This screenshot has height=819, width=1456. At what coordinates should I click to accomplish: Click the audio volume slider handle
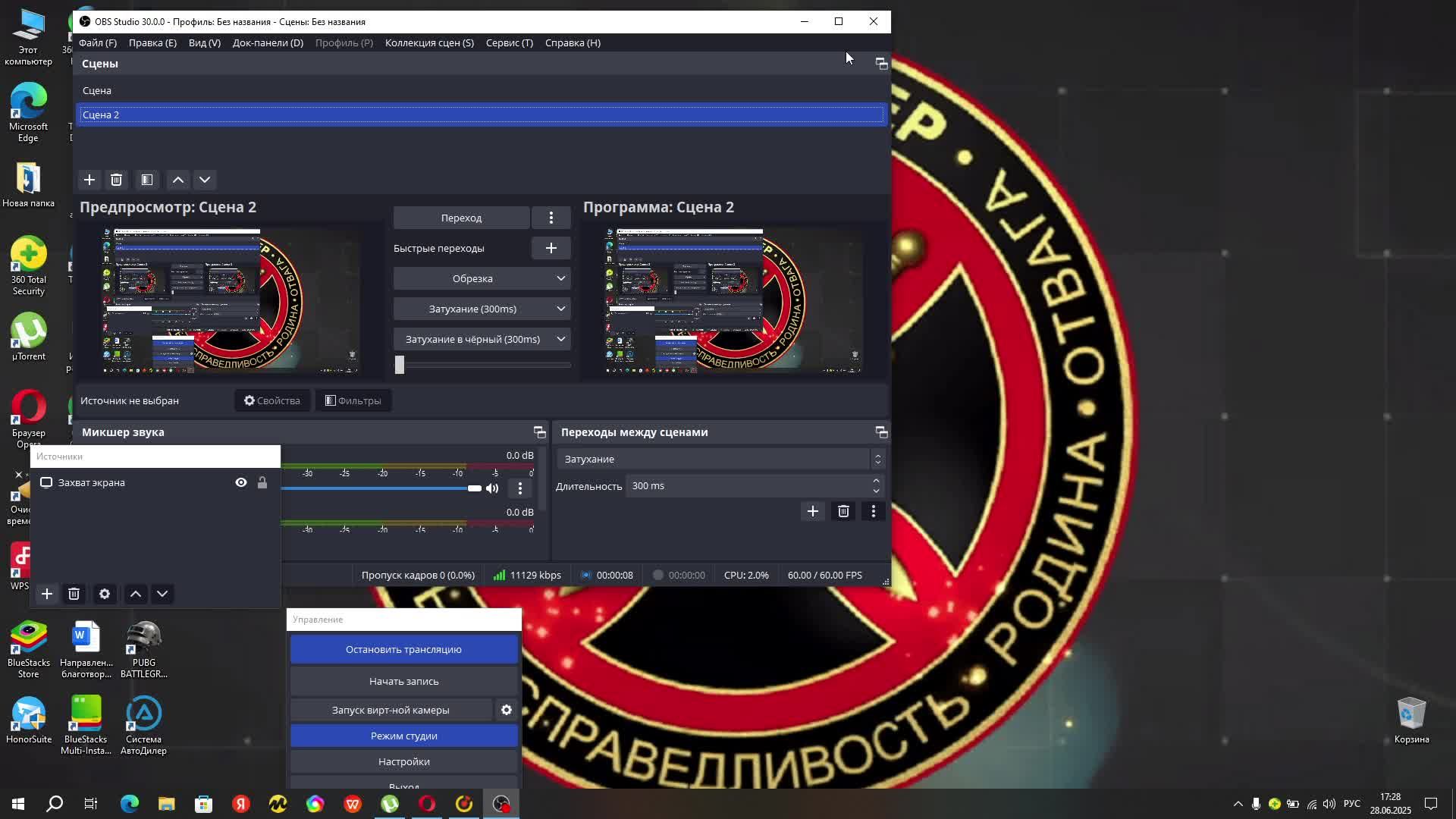(475, 488)
